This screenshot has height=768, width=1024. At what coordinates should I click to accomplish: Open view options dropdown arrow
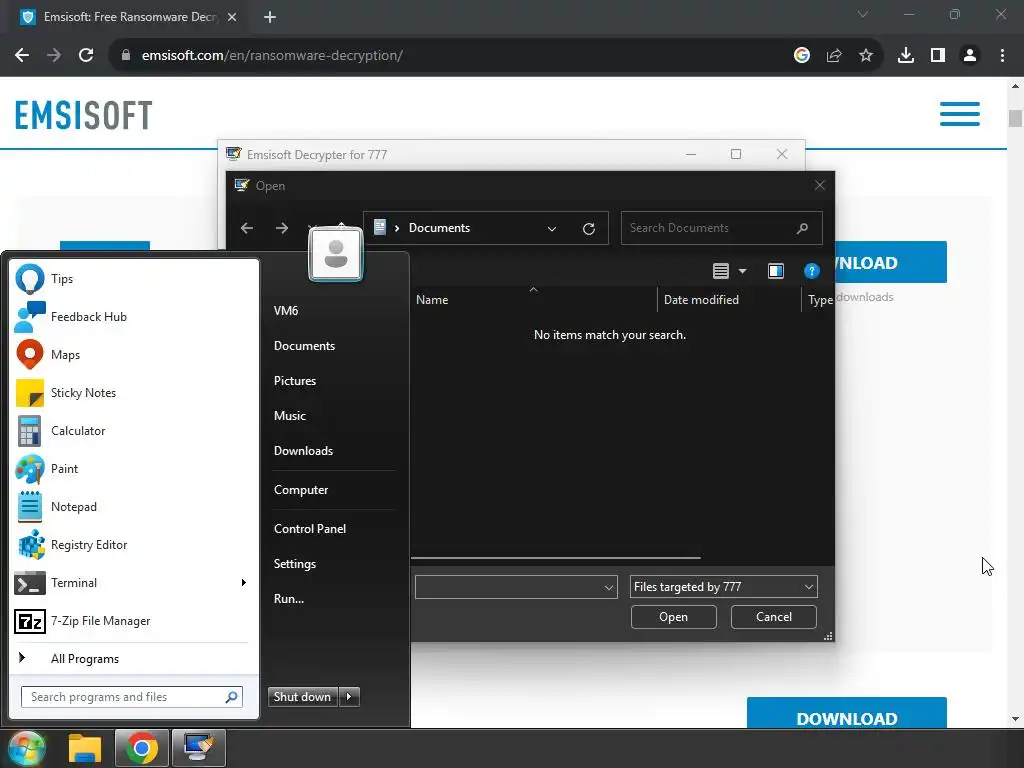pos(743,271)
